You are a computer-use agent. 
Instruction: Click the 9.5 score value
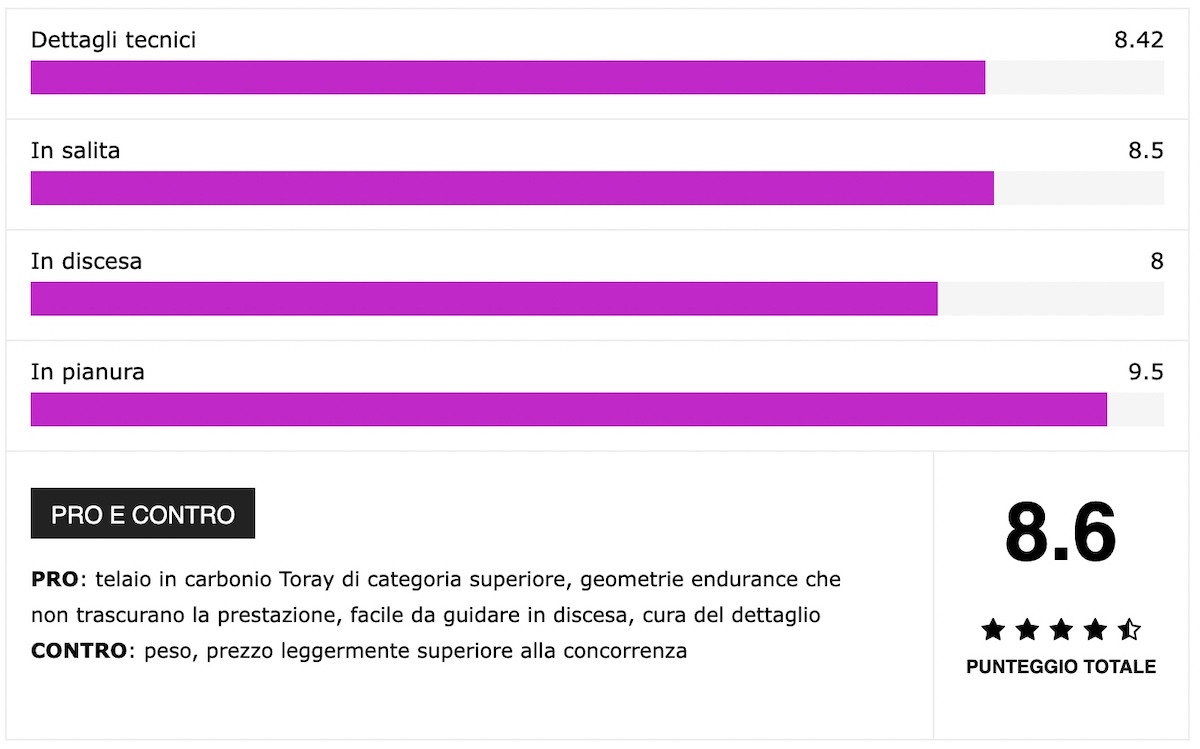[x=1146, y=372]
